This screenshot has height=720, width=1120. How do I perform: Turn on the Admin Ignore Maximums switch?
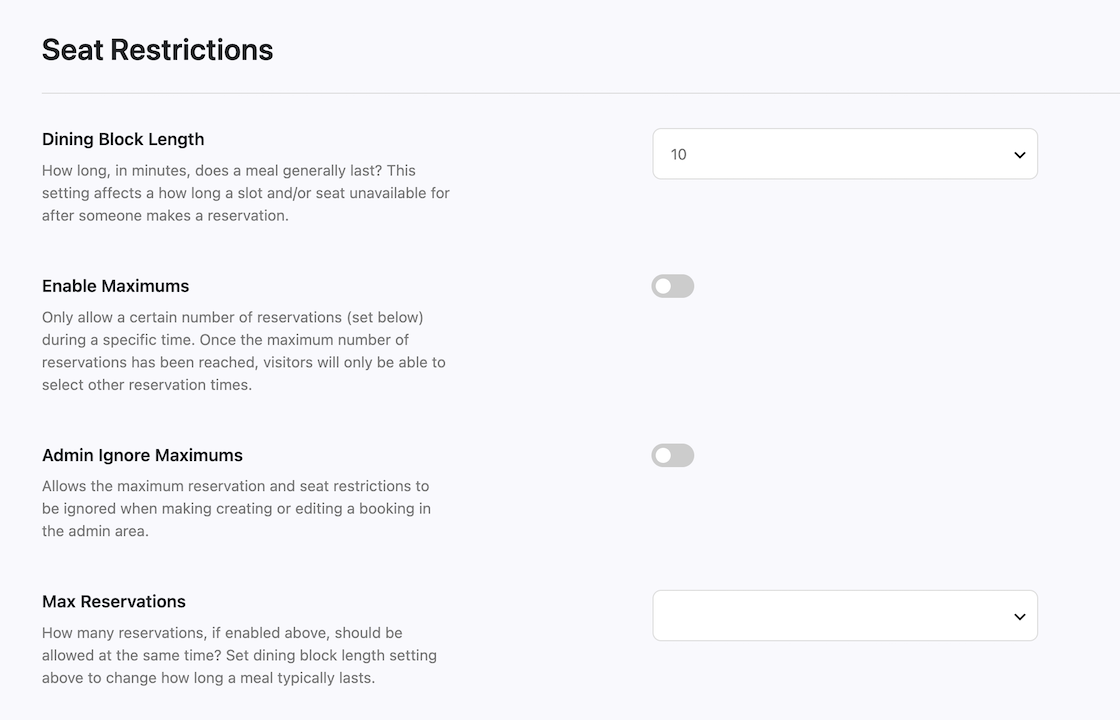pos(673,456)
